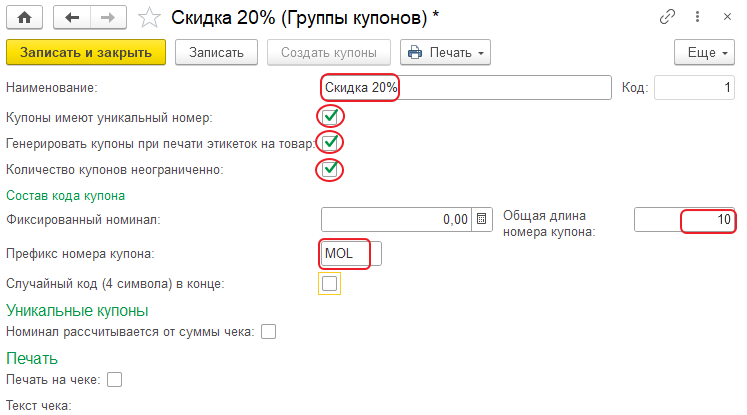
Task: Open calculator in Фиксированный номинал field
Action: click(481, 219)
